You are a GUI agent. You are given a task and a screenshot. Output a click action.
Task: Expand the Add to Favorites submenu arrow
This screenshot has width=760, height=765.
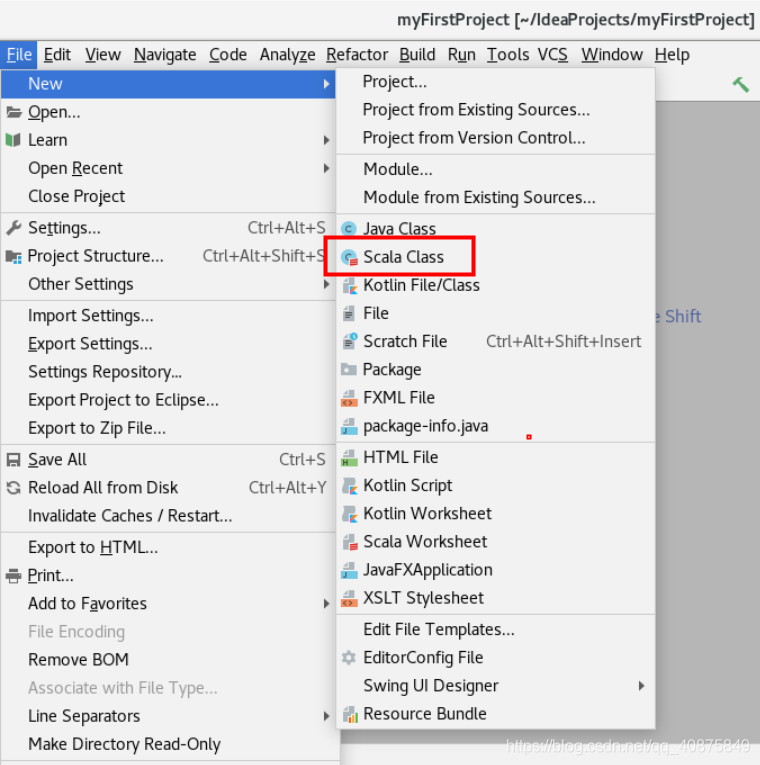(x=326, y=604)
